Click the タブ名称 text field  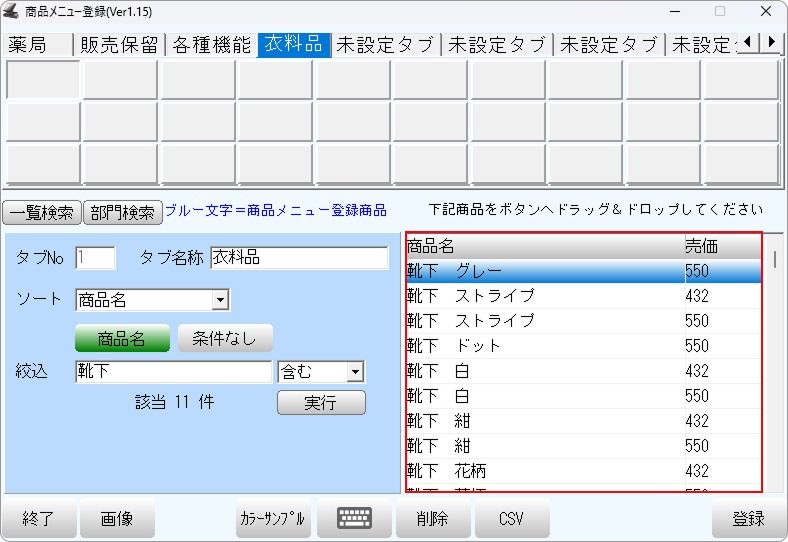[298, 257]
